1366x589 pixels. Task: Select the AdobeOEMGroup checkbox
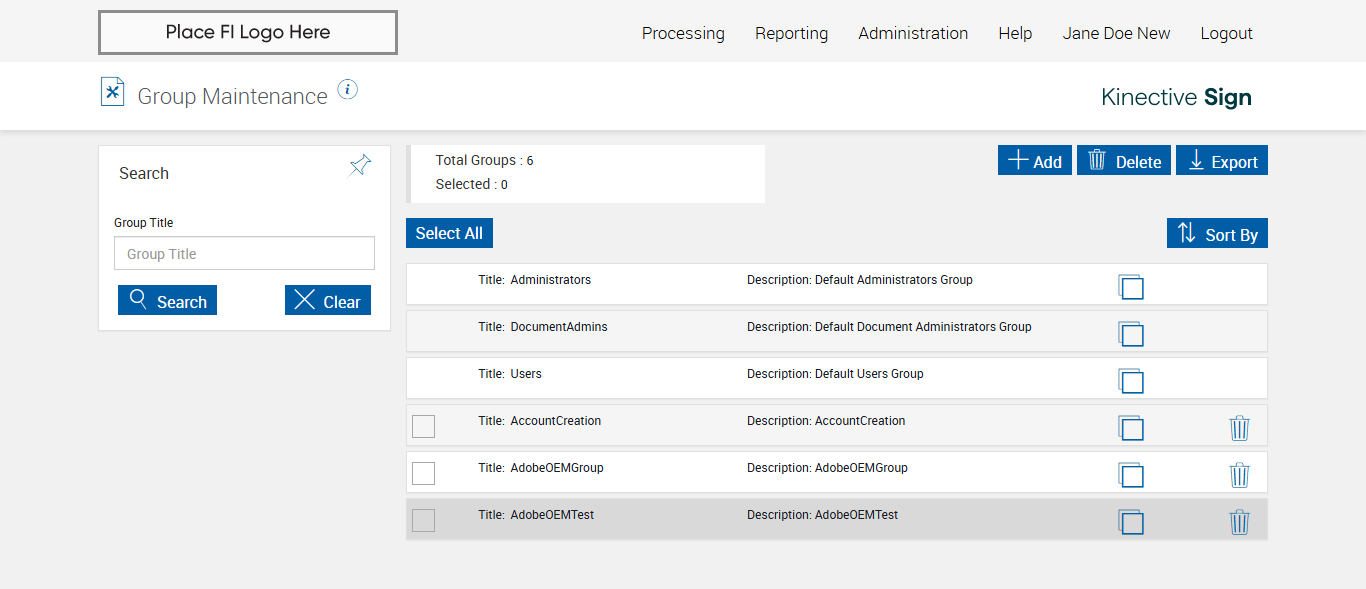tap(424, 473)
